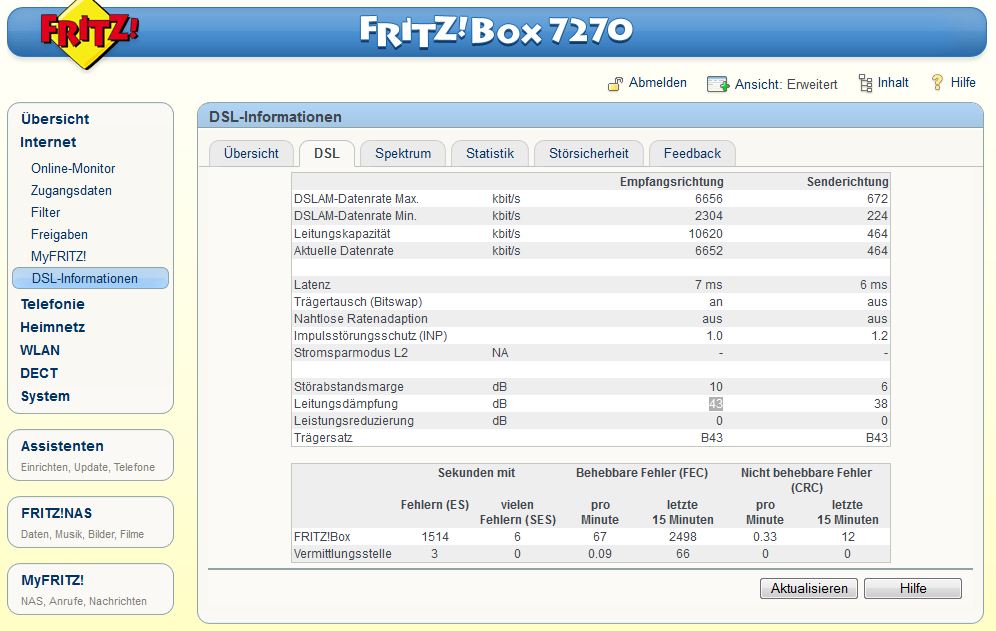Click the Trägersatz label
The width and height of the screenshot is (996, 631).
(323, 438)
